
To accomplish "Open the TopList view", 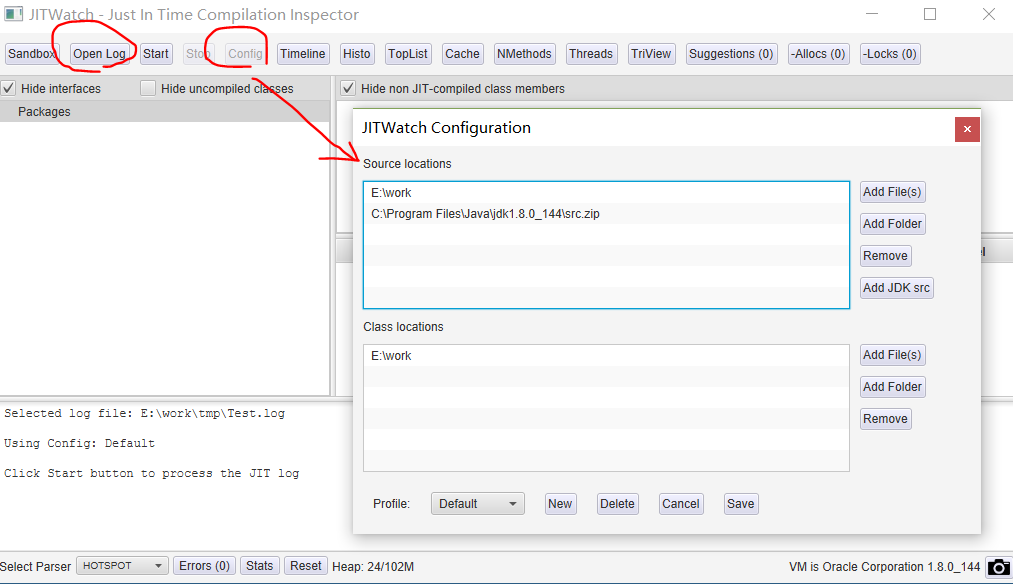I will (x=408, y=54).
